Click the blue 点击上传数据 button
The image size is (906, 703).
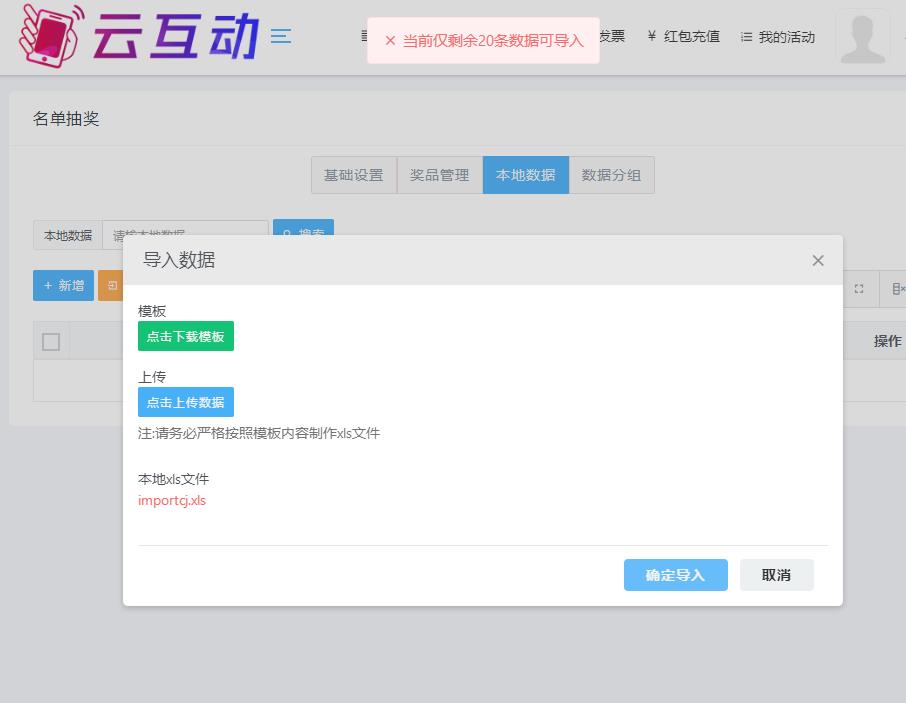click(x=186, y=402)
